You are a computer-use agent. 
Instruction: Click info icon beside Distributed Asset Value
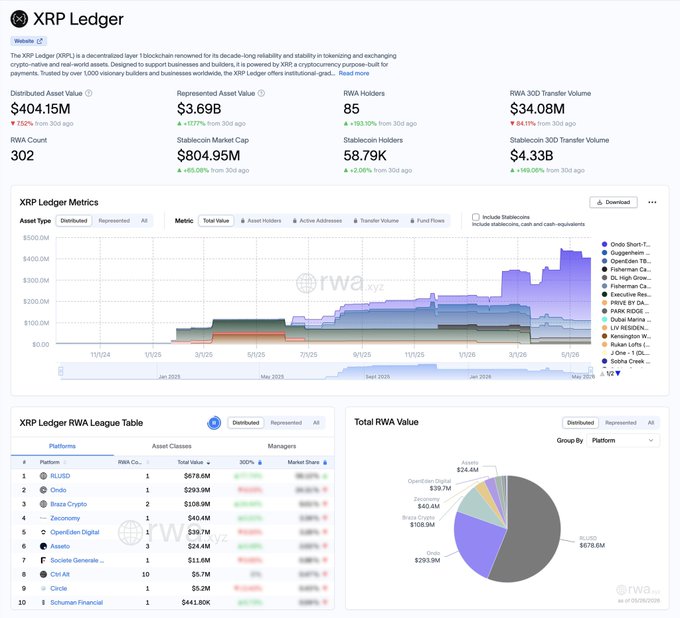click(88, 93)
